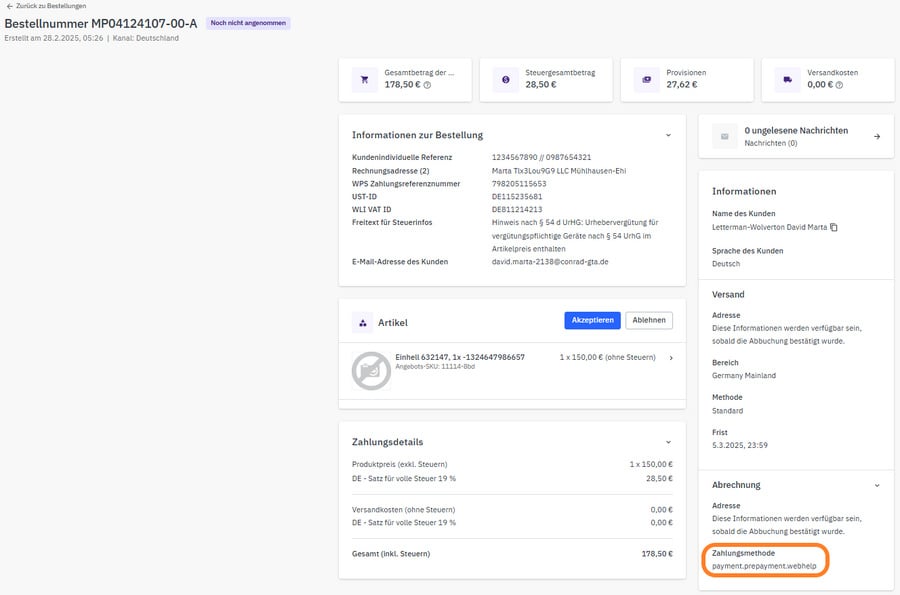The image size is (900, 595).
Task: Click the info icon beside Versandkosten 0,00 €
Action: click(839, 85)
